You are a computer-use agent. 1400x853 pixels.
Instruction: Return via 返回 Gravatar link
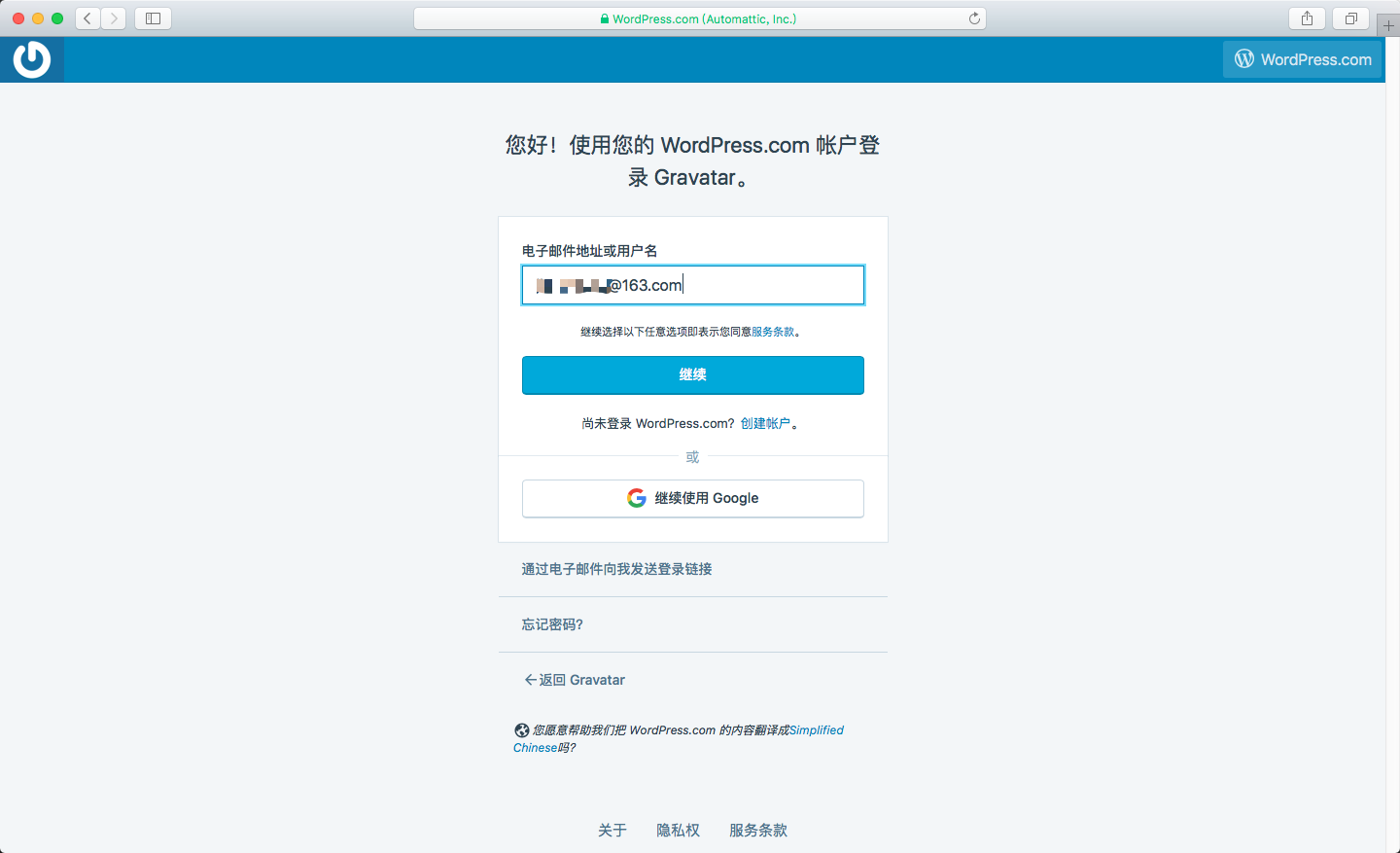(x=575, y=680)
